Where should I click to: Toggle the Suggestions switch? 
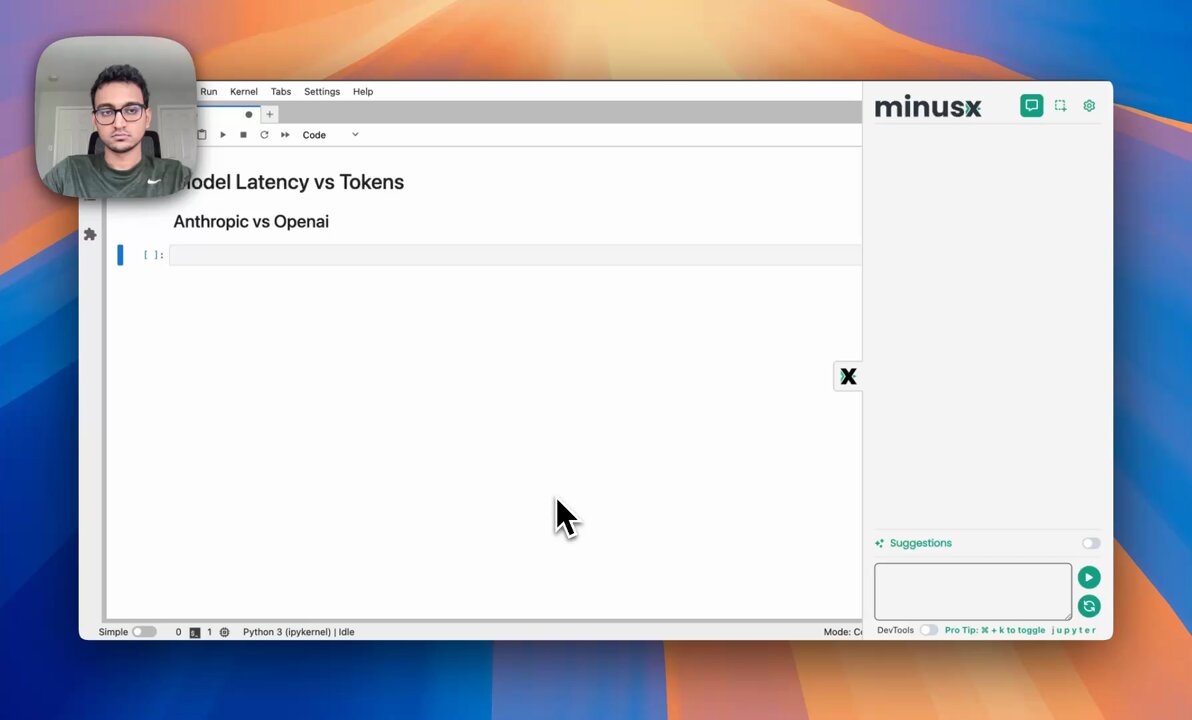coord(1091,543)
